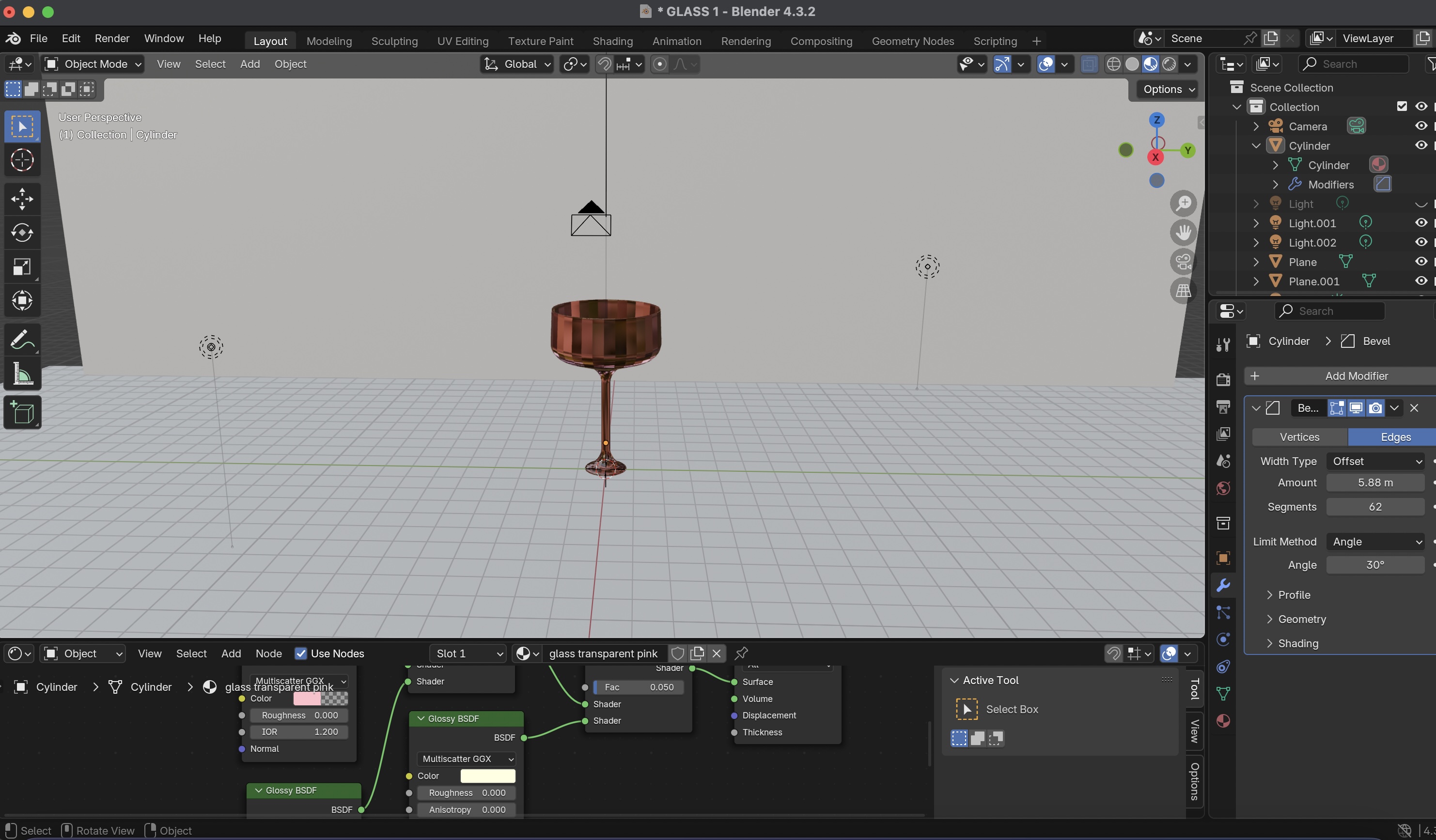Open the Object Mode dropdown
The image size is (1436, 840).
pyautogui.click(x=93, y=64)
